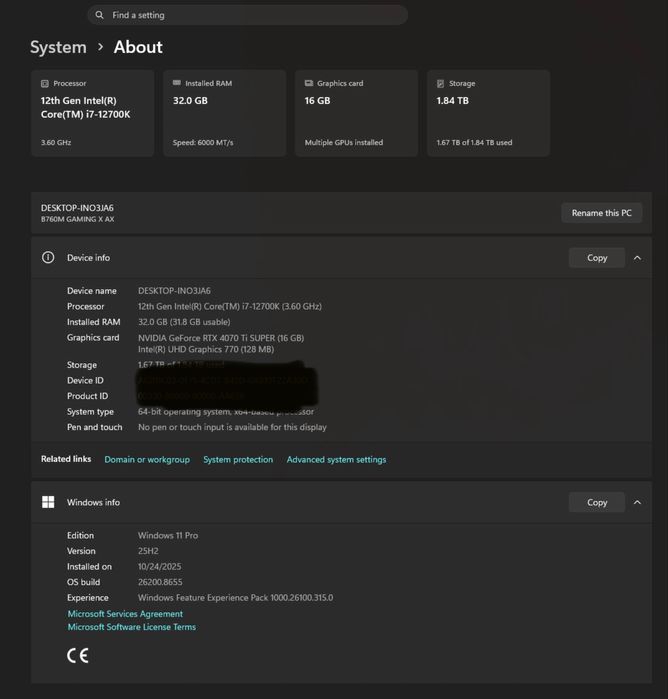Image resolution: width=668 pixels, height=699 pixels.
Task: Click the 1.67 TB of 1.84 TB used text
Action: [474, 143]
